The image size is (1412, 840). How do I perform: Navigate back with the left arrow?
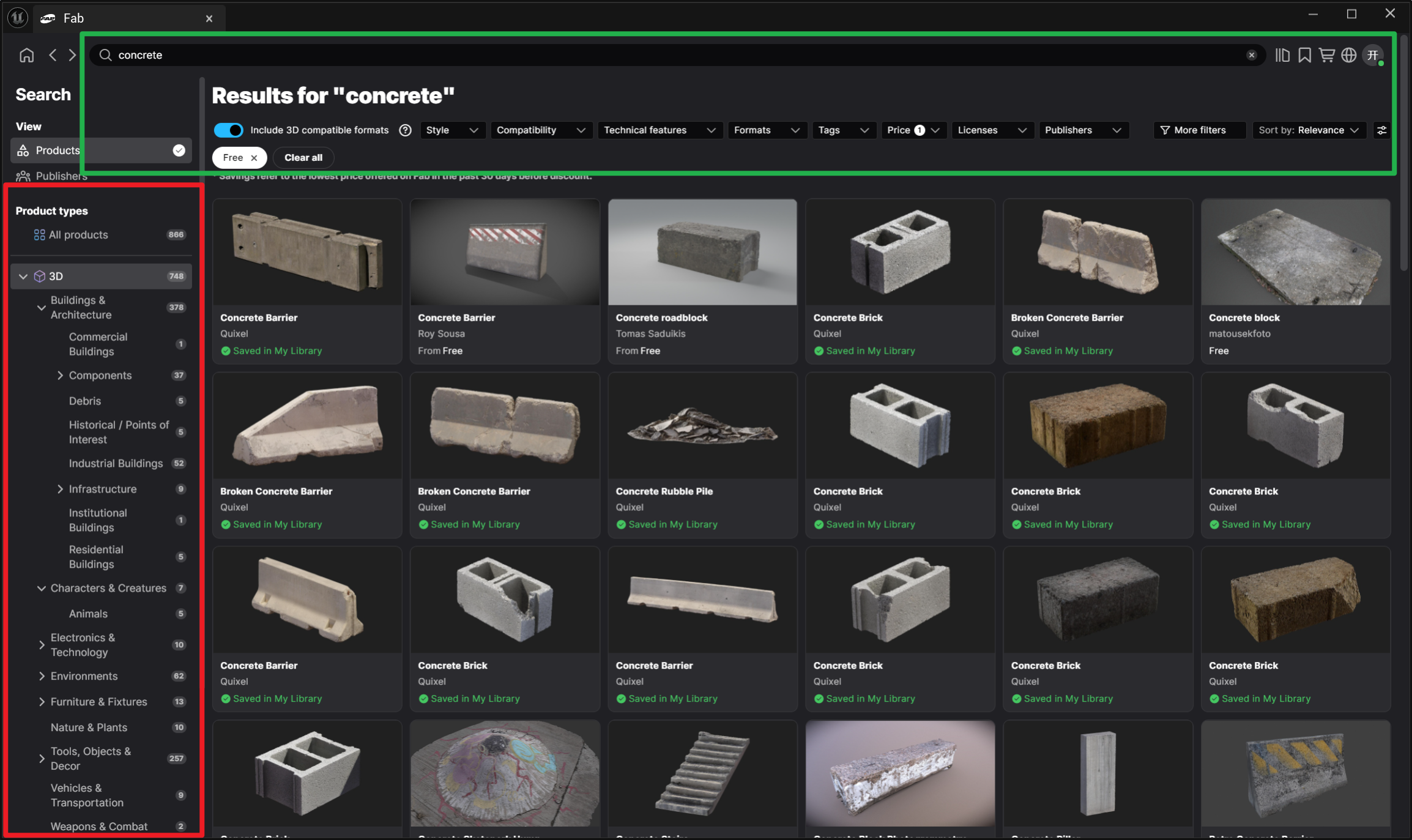(53, 55)
